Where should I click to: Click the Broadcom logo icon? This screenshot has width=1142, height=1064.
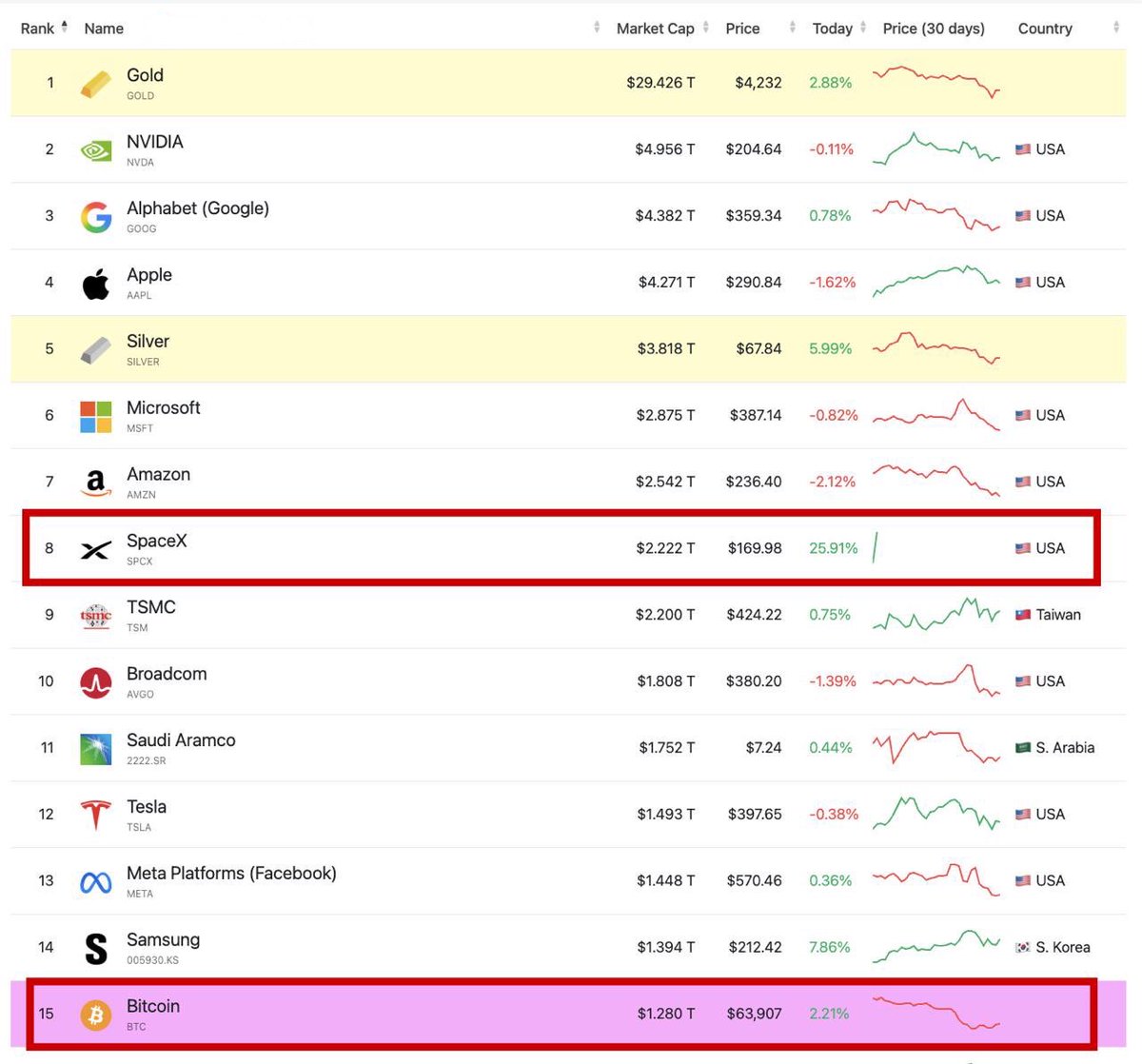[95, 682]
